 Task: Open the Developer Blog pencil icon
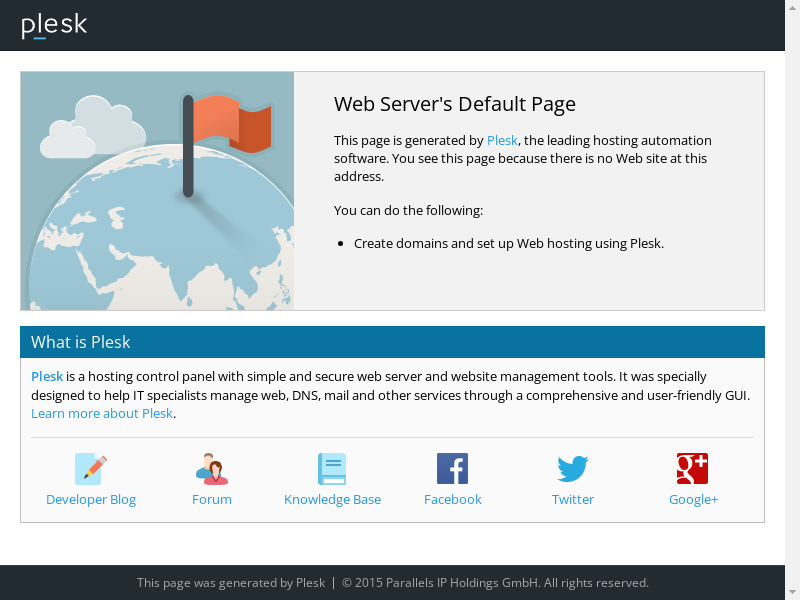[91, 468]
